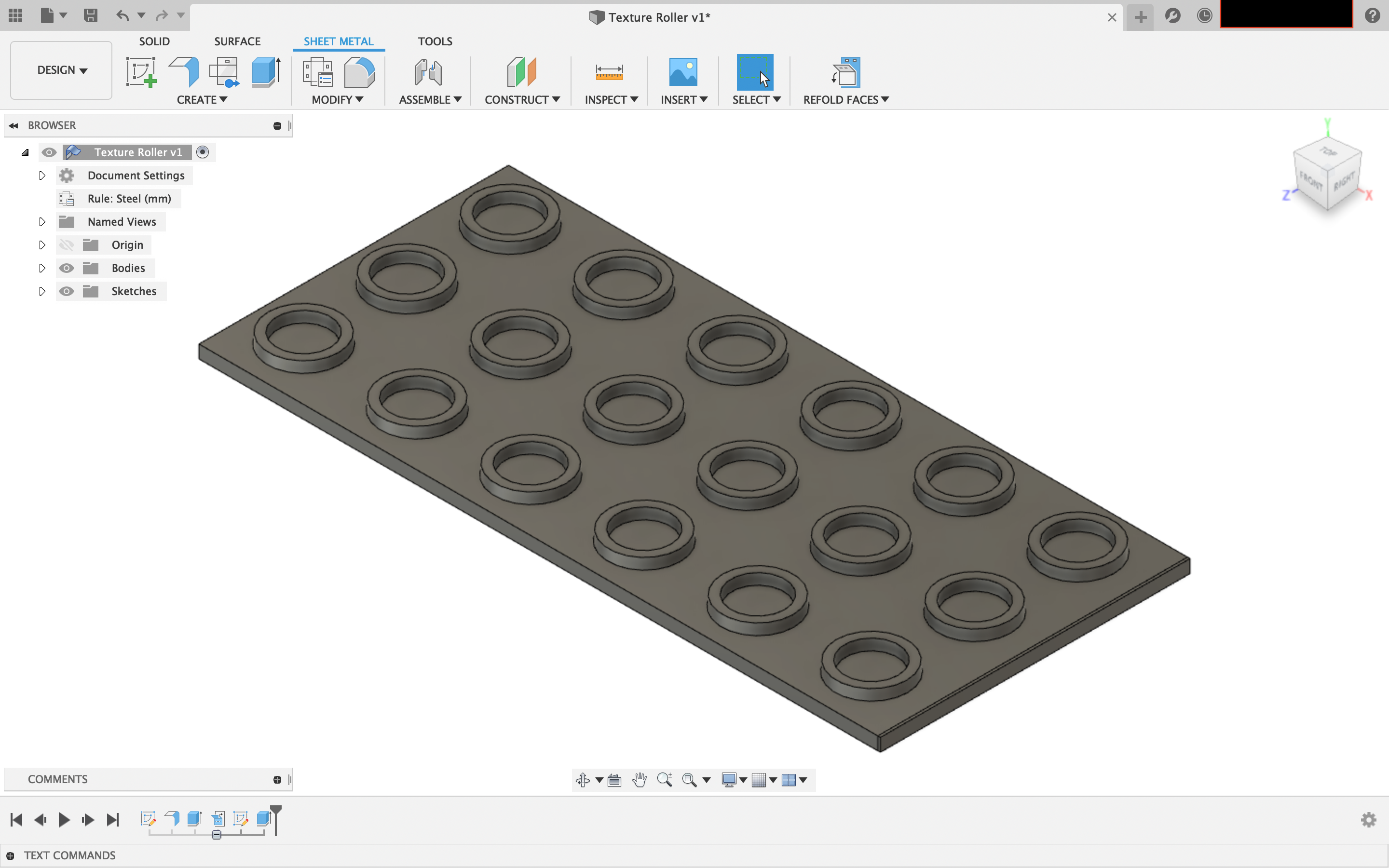Toggle visibility of Bodies folder
The width and height of the screenshot is (1389, 868).
pos(67,267)
